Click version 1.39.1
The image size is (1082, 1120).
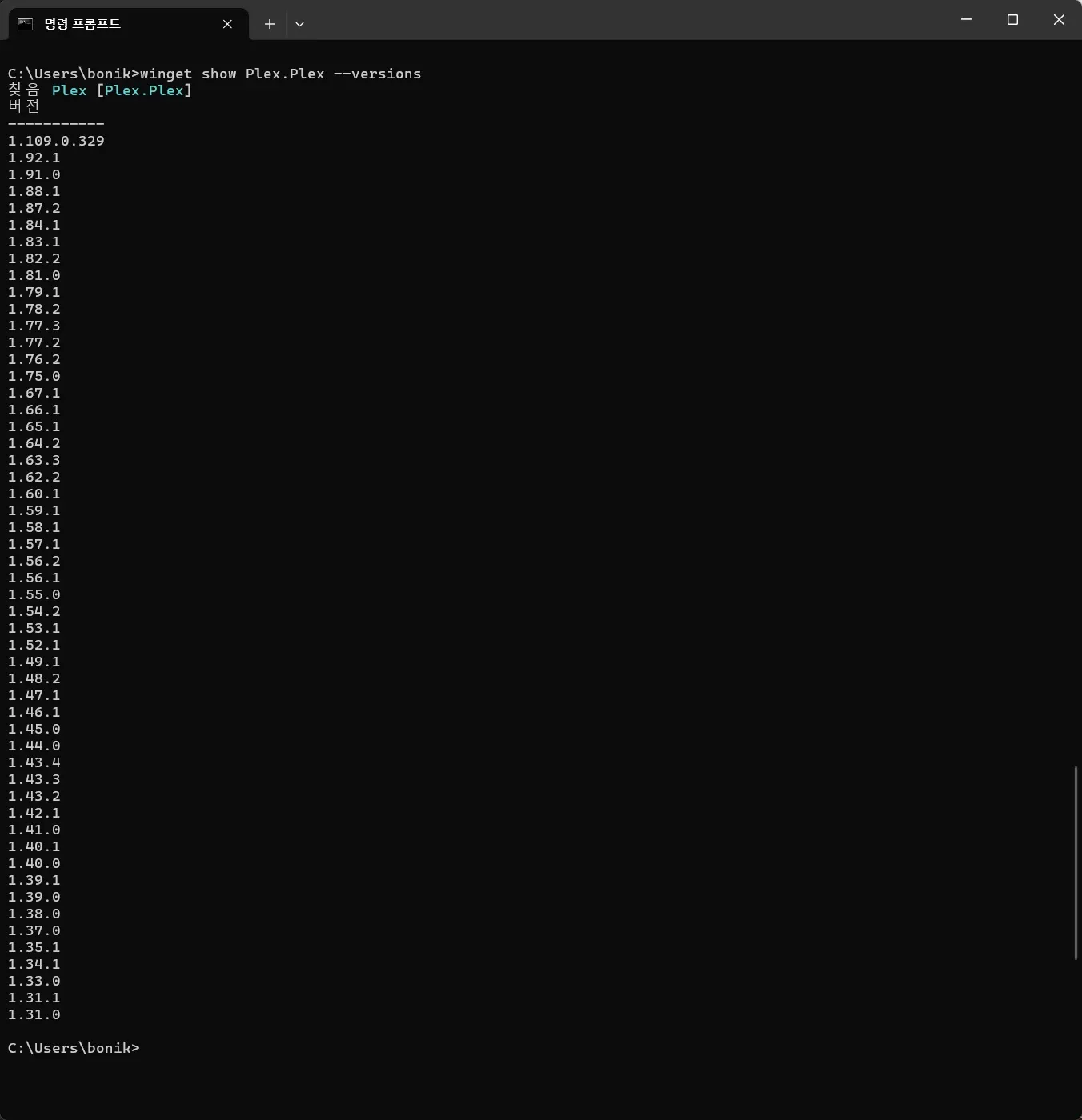(34, 880)
